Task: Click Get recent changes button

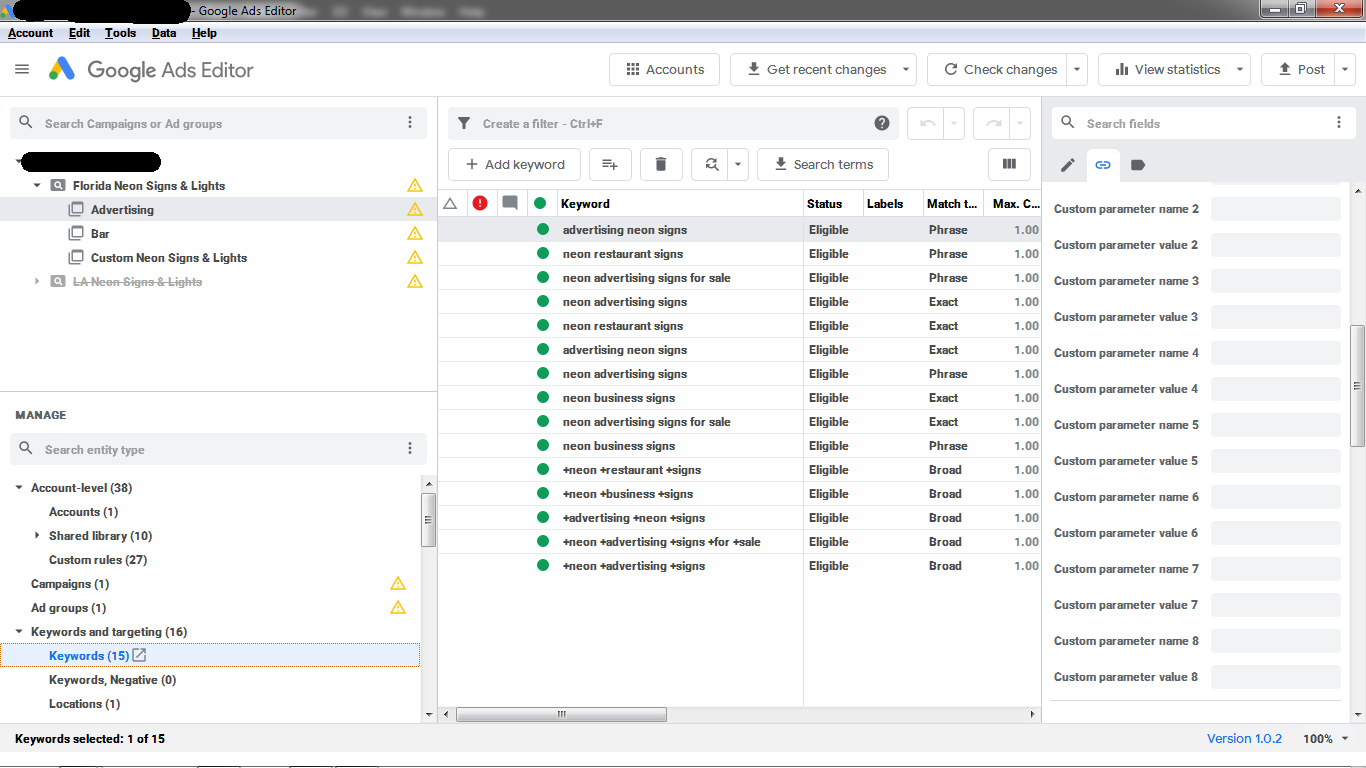Action: 816,69
